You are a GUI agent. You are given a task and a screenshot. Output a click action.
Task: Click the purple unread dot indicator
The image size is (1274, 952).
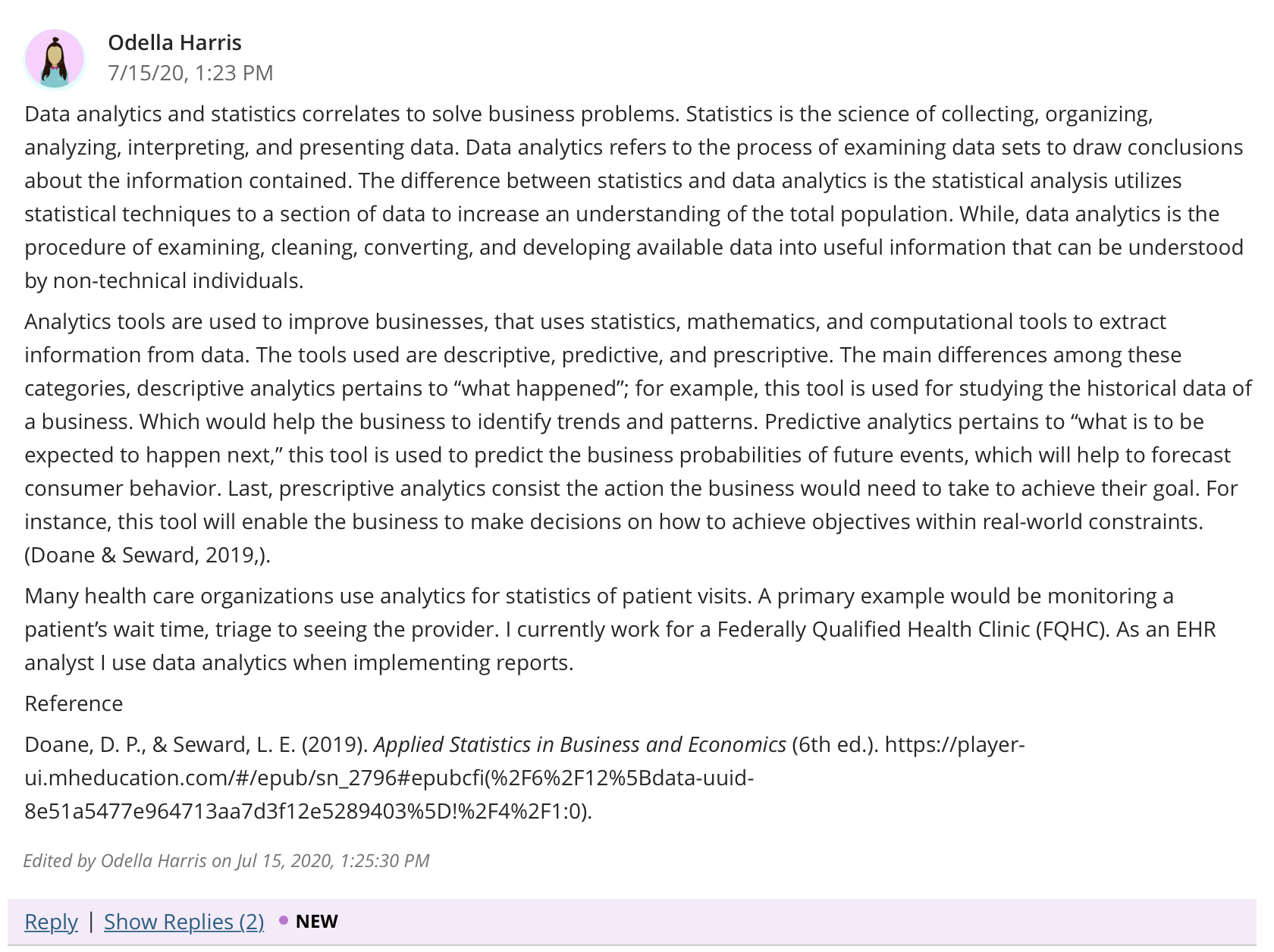tap(284, 920)
